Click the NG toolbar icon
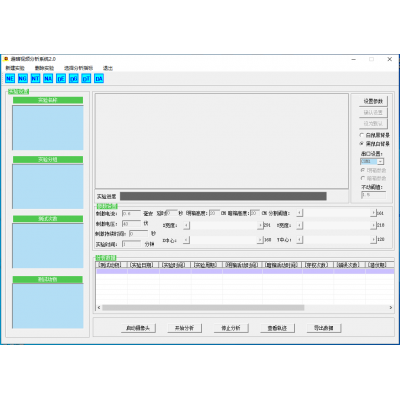The width and height of the screenshot is (400, 400). pos(23,79)
